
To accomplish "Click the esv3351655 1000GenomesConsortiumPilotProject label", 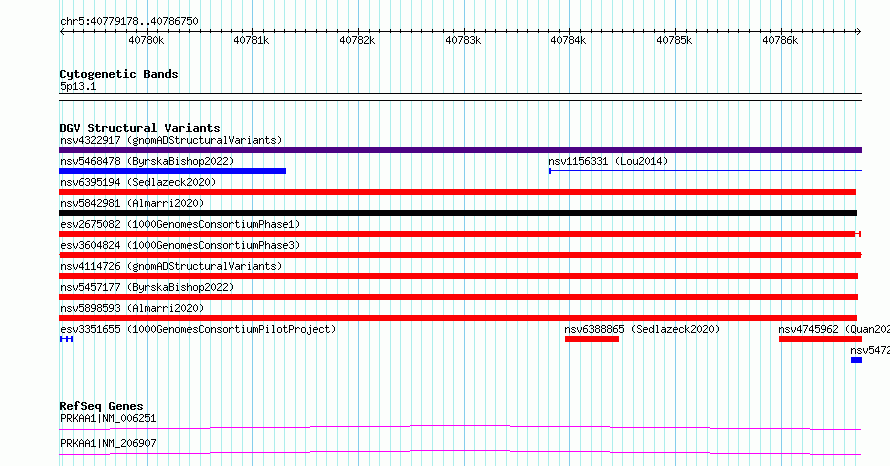I will click(198, 329).
